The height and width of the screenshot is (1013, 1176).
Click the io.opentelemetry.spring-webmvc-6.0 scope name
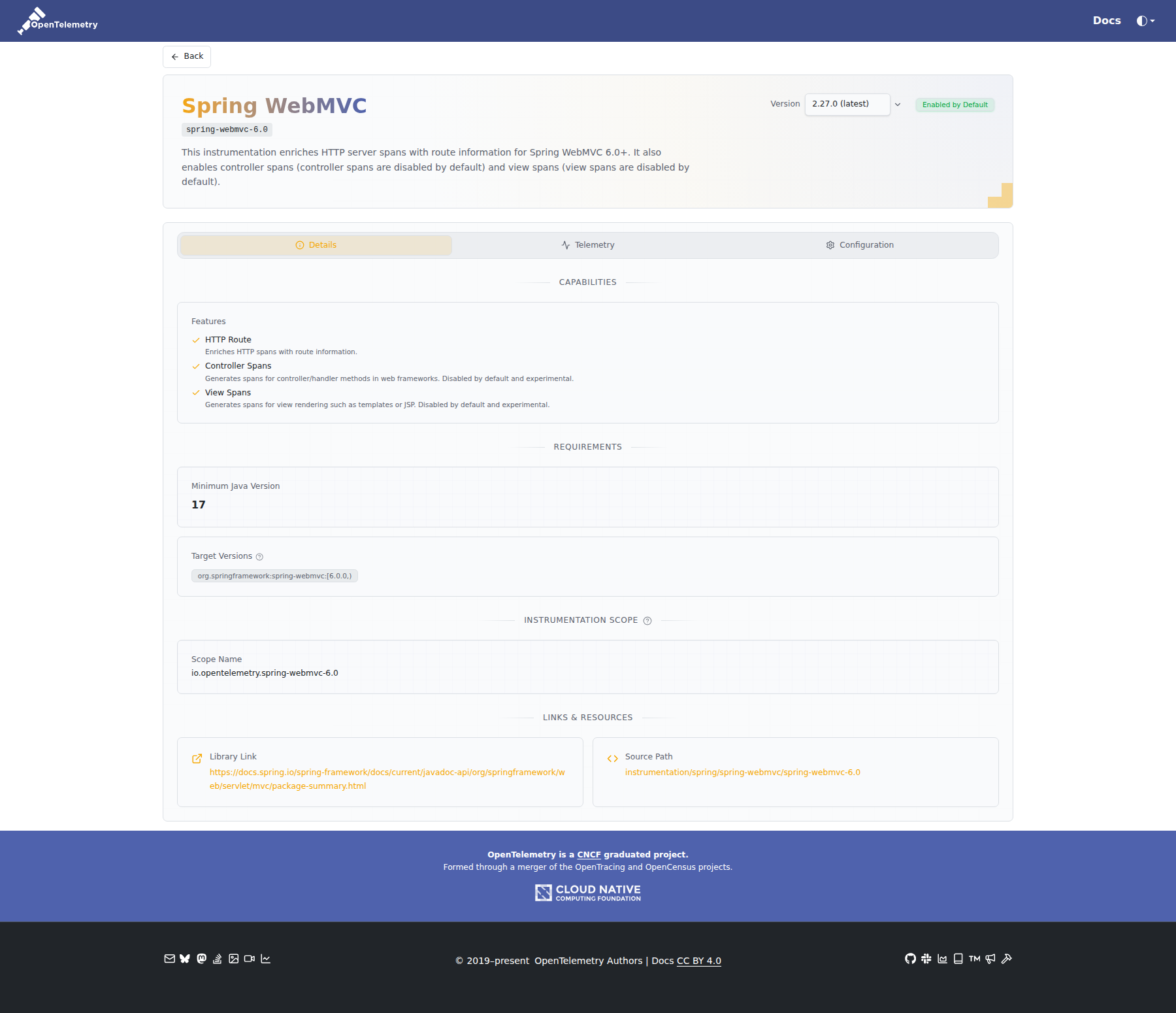tap(265, 673)
